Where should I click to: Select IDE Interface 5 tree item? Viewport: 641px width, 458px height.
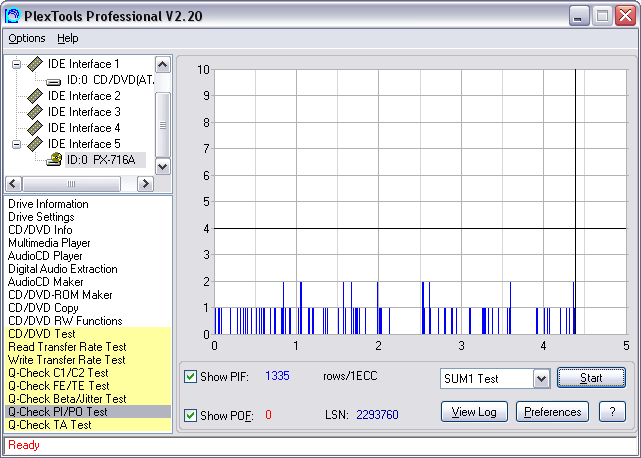pos(84,144)
